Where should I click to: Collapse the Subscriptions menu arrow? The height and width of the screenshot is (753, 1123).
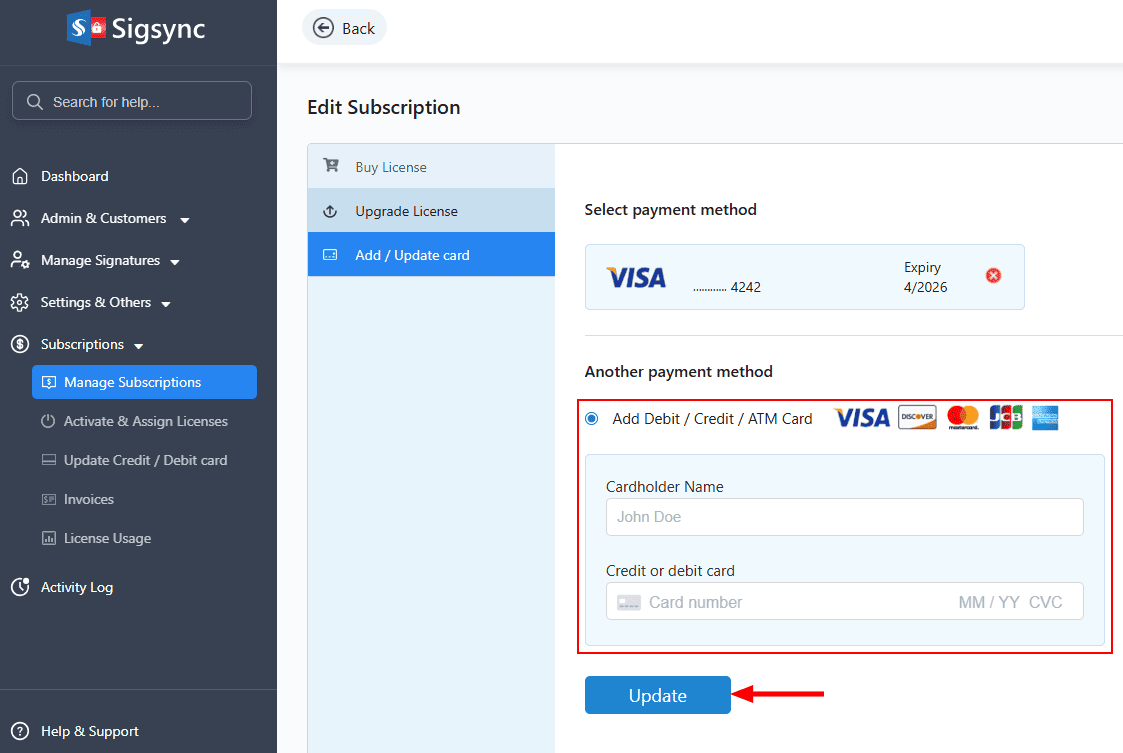click(x=139, y=346)
